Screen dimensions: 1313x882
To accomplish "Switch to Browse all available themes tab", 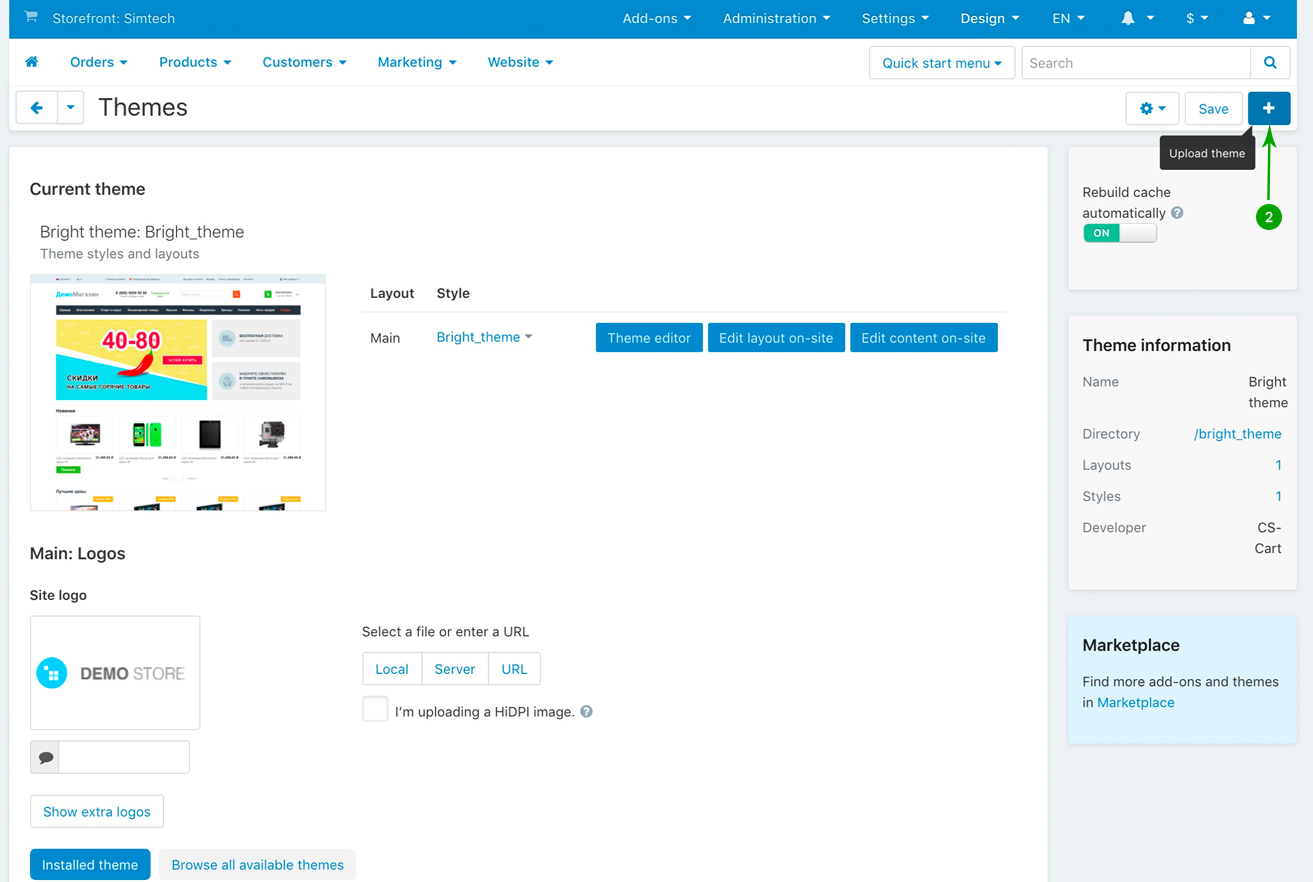I will (257, 865).
